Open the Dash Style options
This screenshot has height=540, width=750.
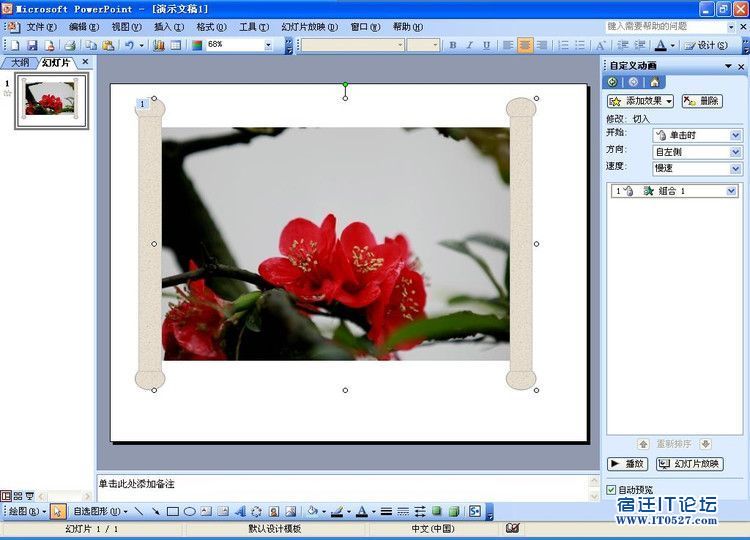point(403,511)
